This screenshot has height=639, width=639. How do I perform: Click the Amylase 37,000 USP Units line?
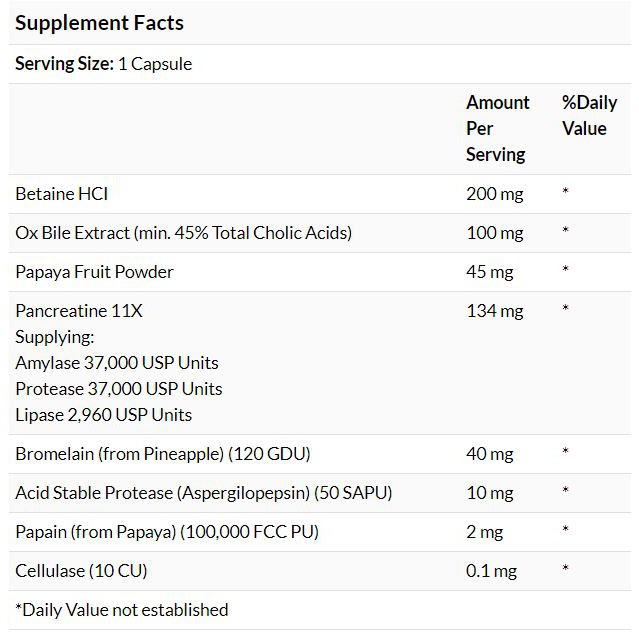116,363
